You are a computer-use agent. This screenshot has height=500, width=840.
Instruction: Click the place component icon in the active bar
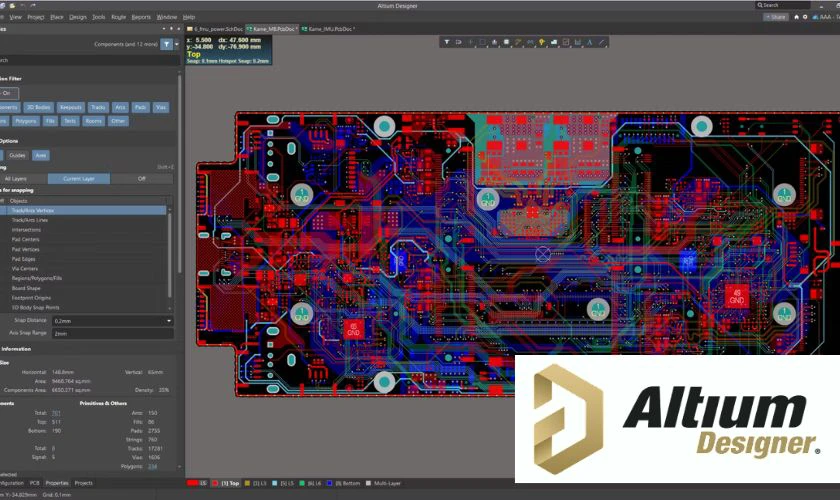pyautogui.click(x=506, y=42)
